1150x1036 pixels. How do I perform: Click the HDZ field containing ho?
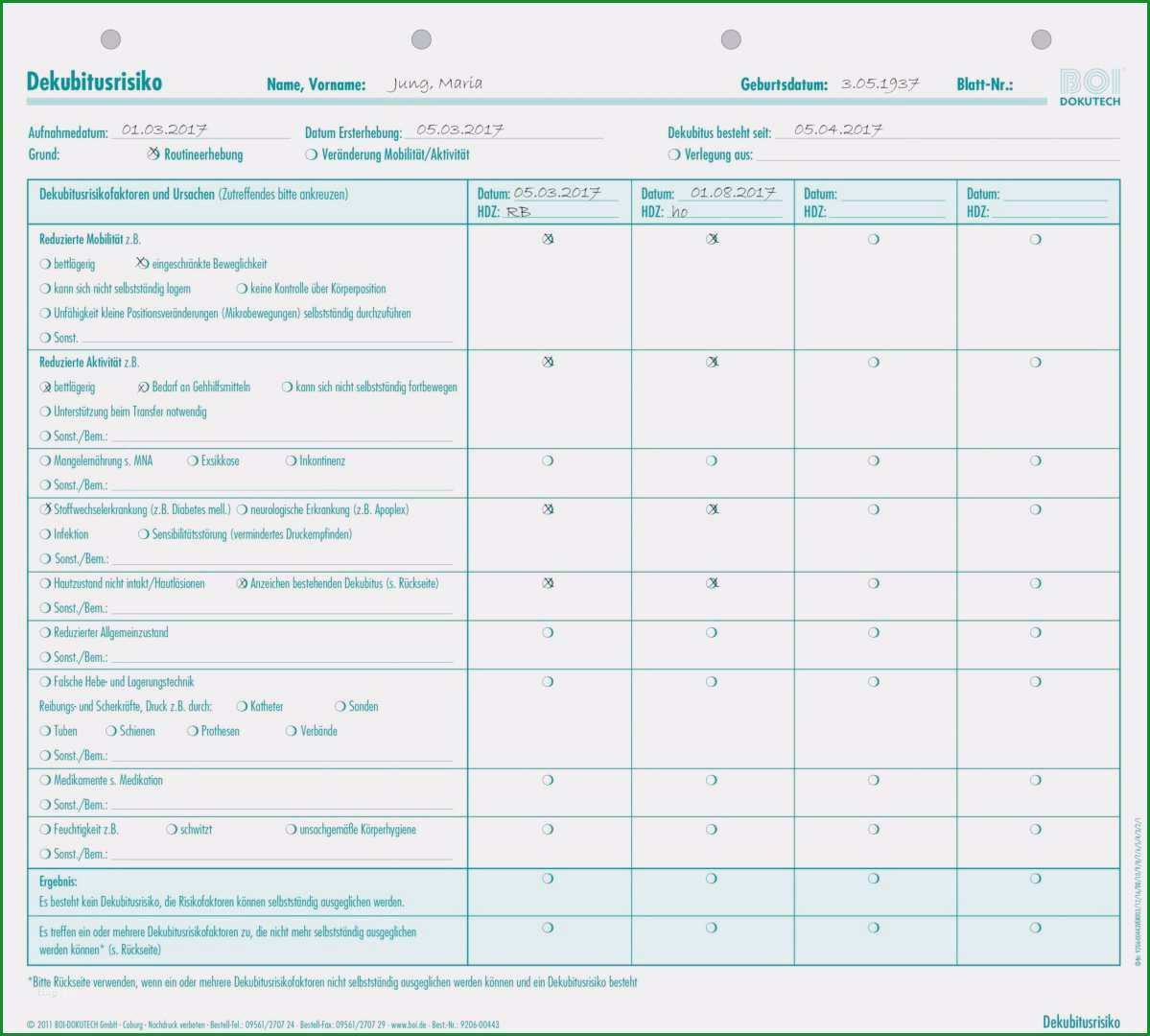click(724, 211)
